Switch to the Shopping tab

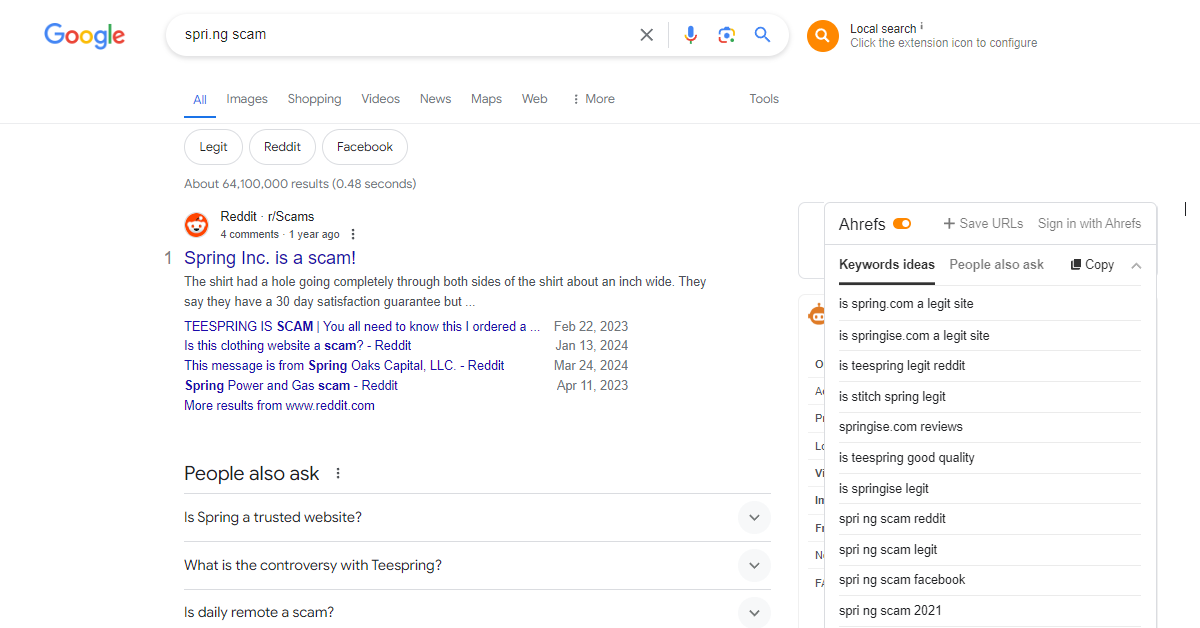click(314, 99)
